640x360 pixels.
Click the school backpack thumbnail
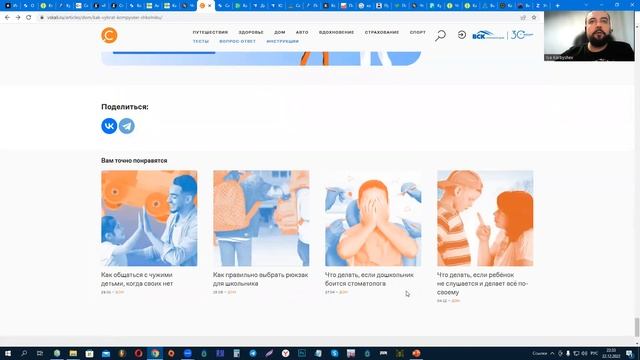(261, 218)
